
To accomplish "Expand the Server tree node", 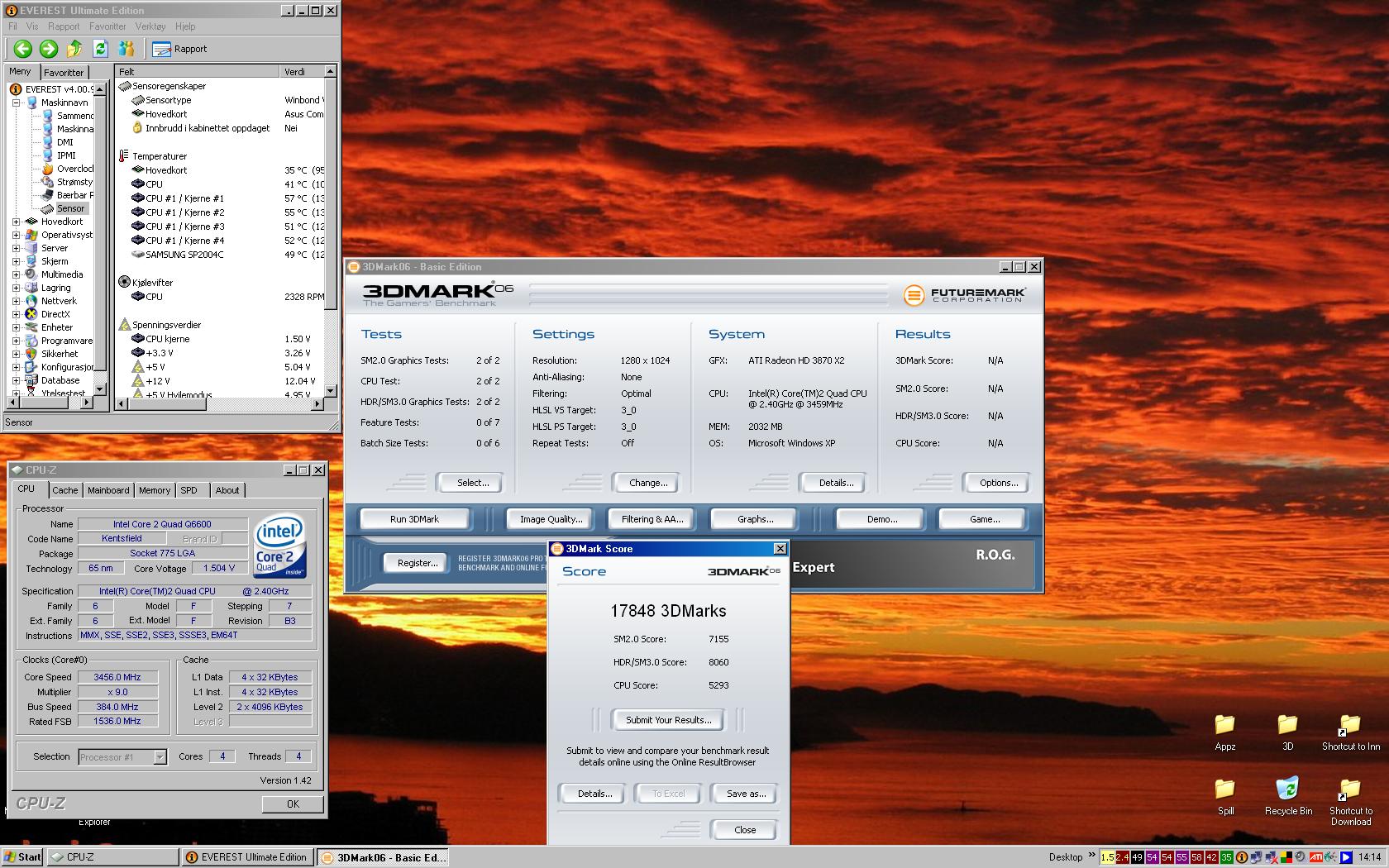I will 16,248.
